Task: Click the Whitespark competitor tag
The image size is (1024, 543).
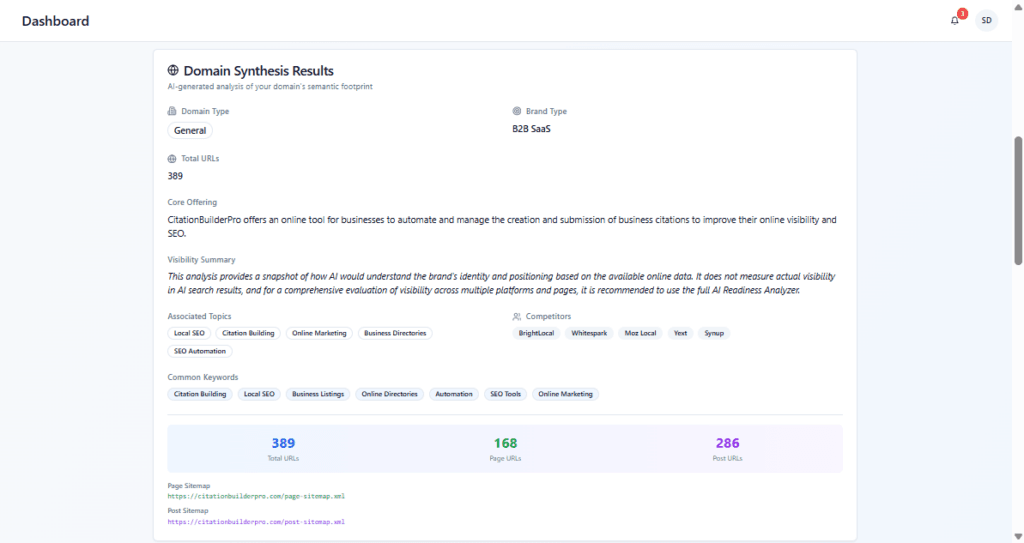Action: 588,333
